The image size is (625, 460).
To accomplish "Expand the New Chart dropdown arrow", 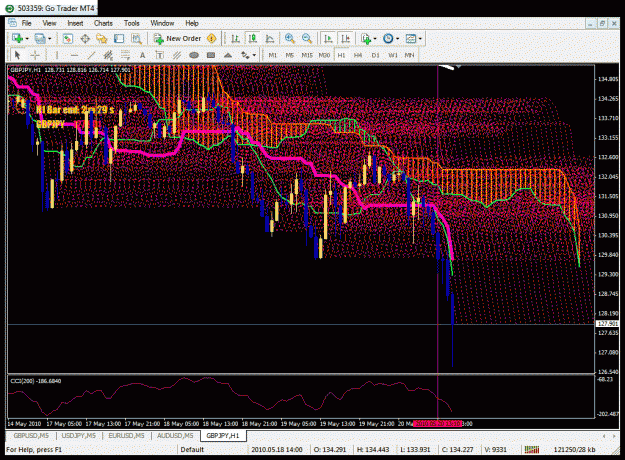I will [x=27, y=39].
